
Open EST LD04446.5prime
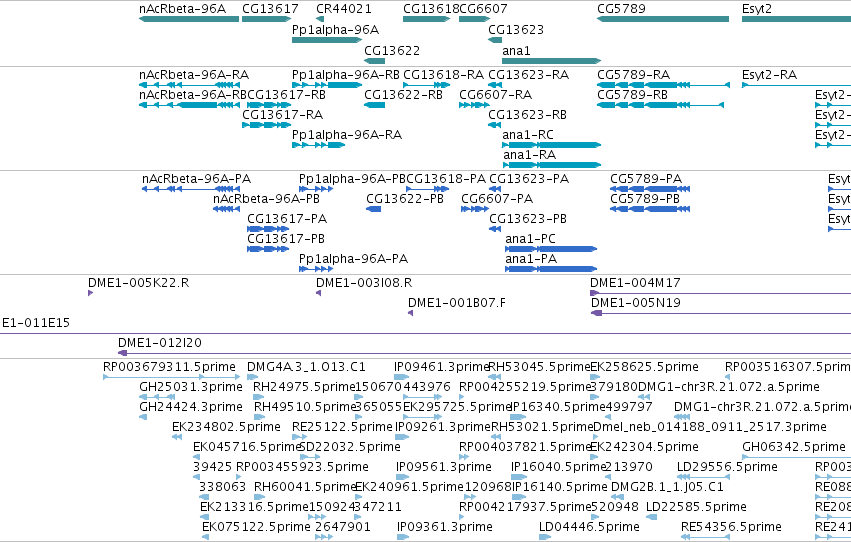click(545, 537)
